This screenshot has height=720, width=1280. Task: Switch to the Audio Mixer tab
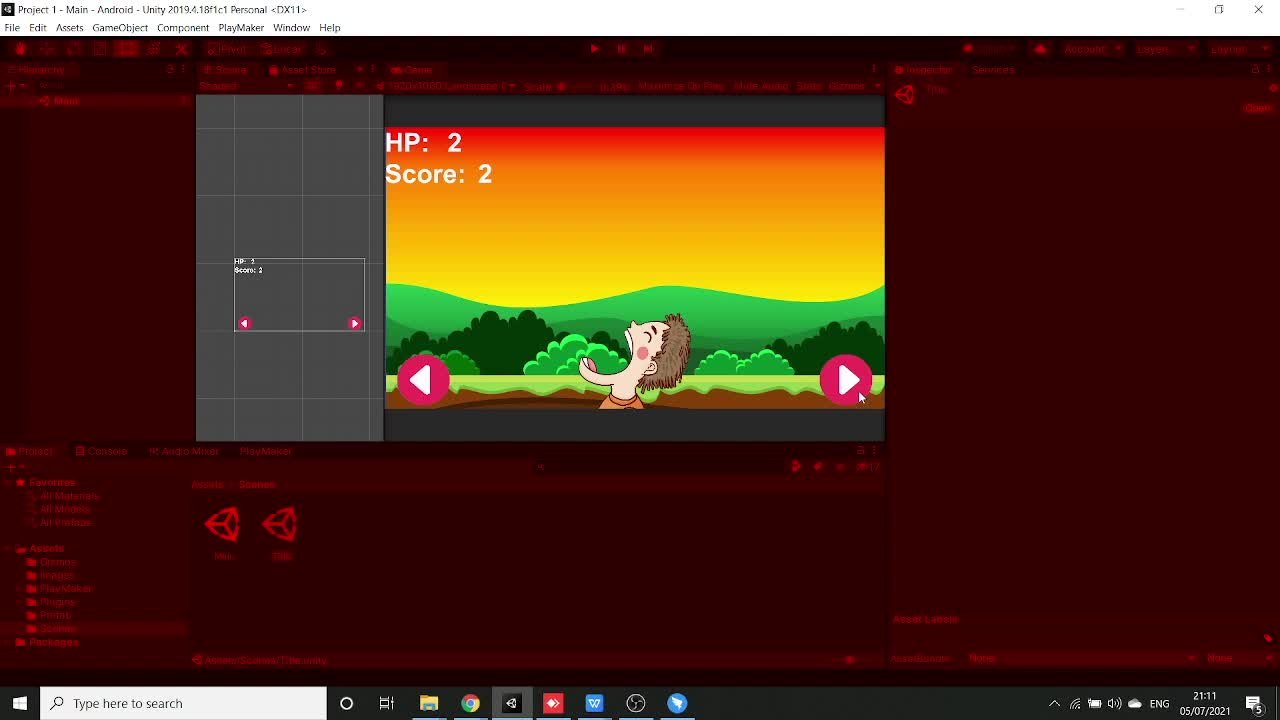(185, 451)
